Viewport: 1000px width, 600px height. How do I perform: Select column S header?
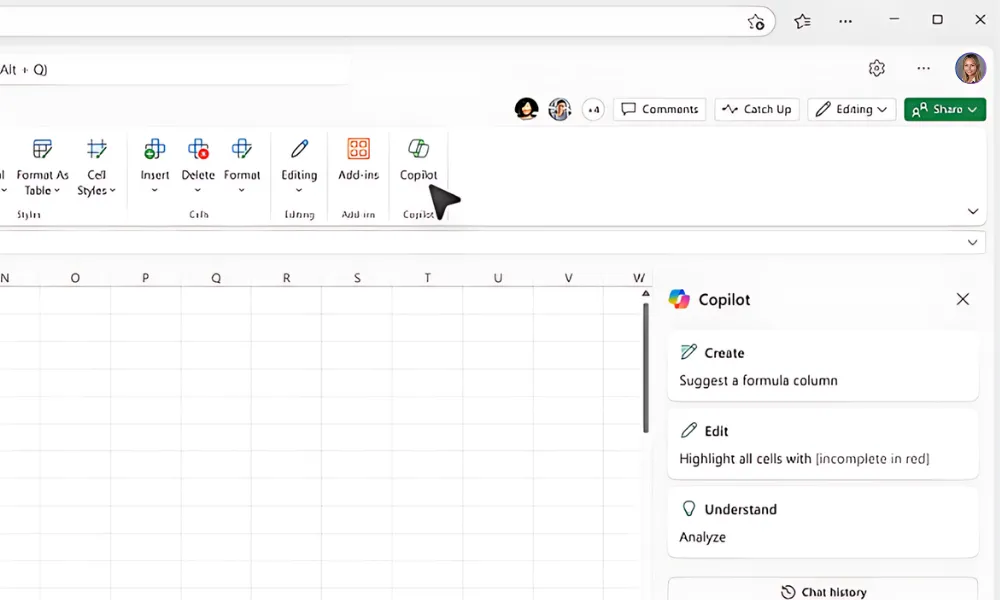pos(357,278)
